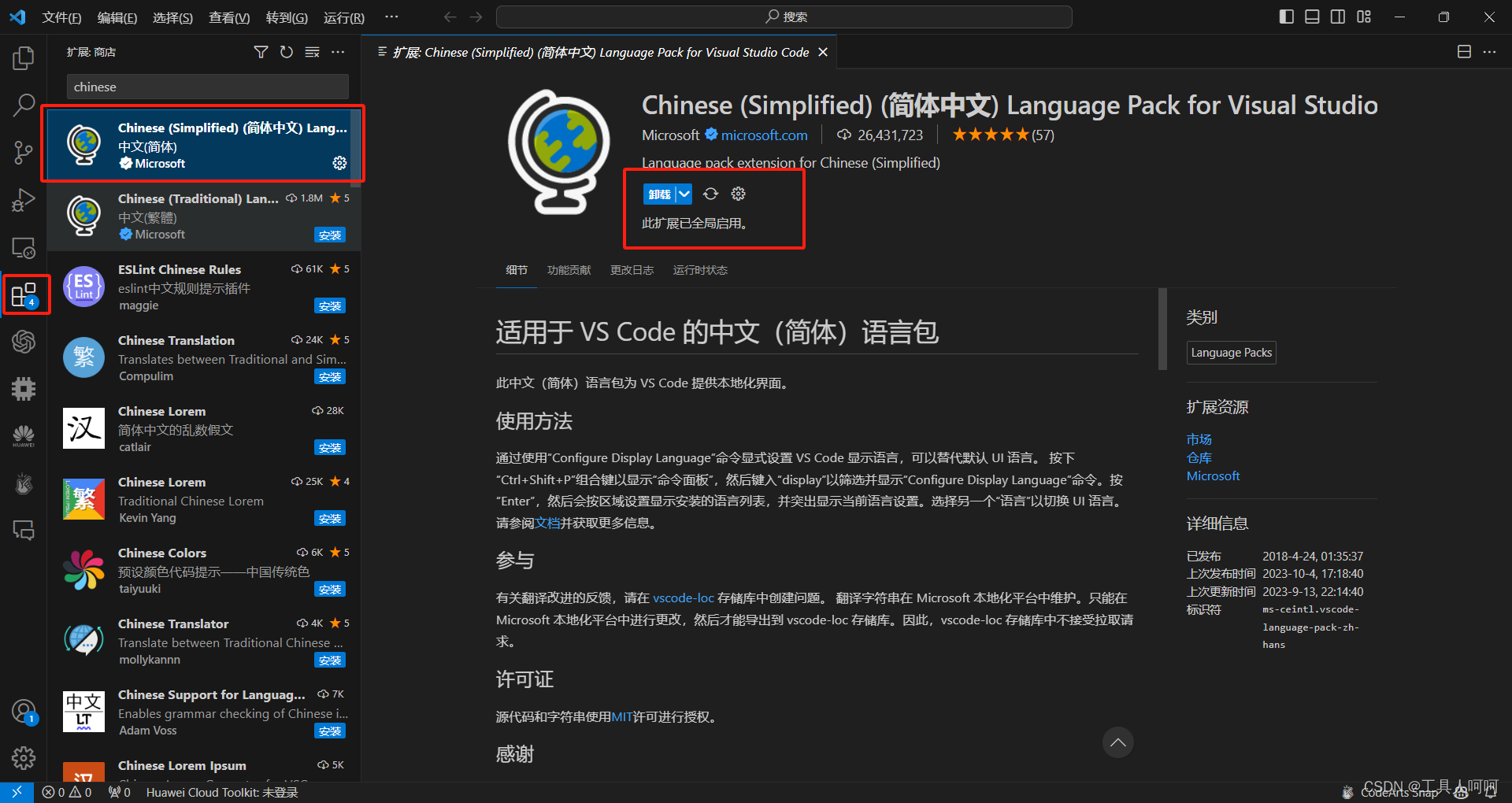The height and width of the screenshot is (803, 1512).
Task: Switch to the 更改日志 tab
Action: [632, 270]
